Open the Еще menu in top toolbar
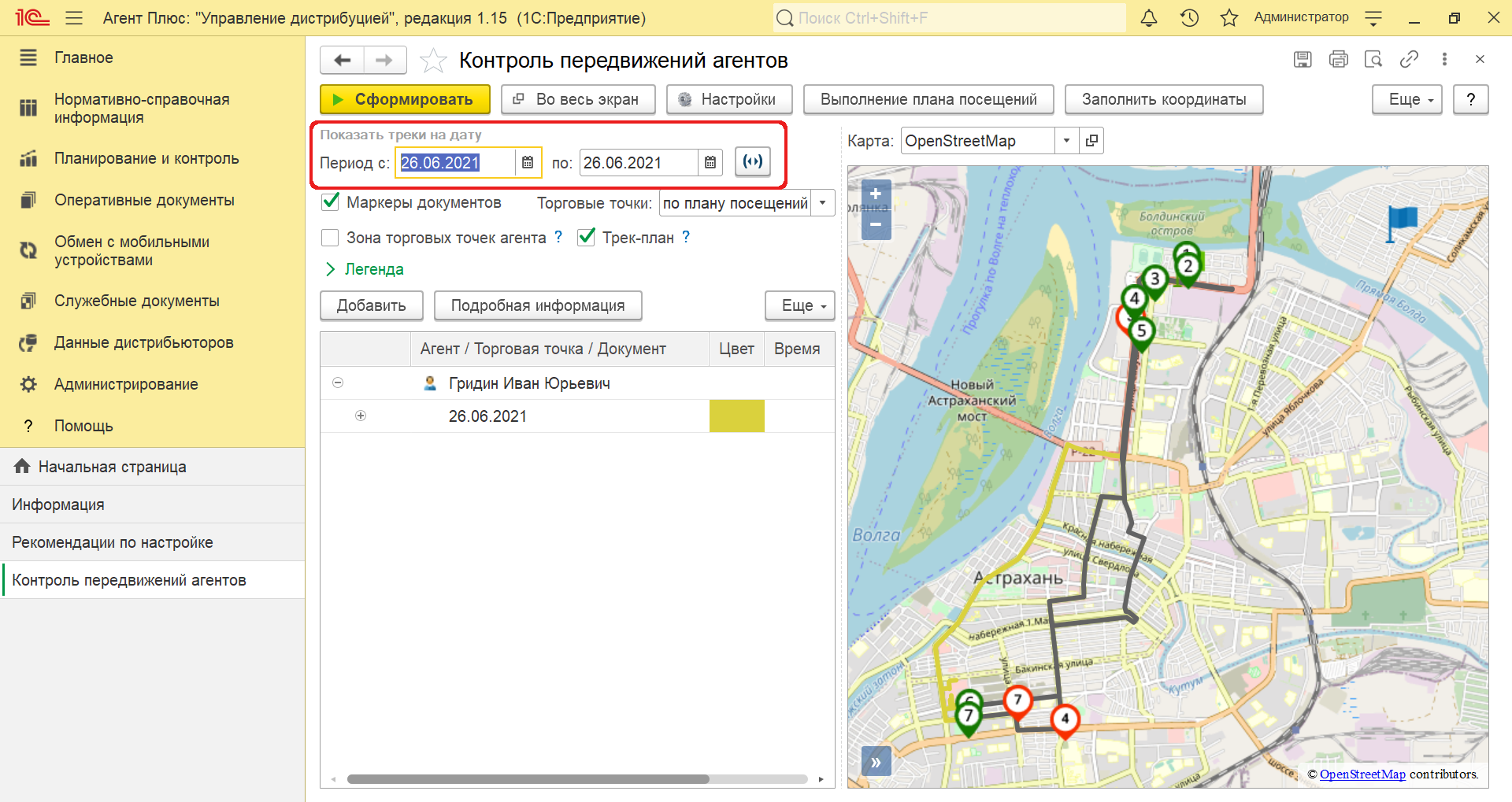Image resolution: width=1512 pixels, height=802 pixels. tap(1406, 99)
